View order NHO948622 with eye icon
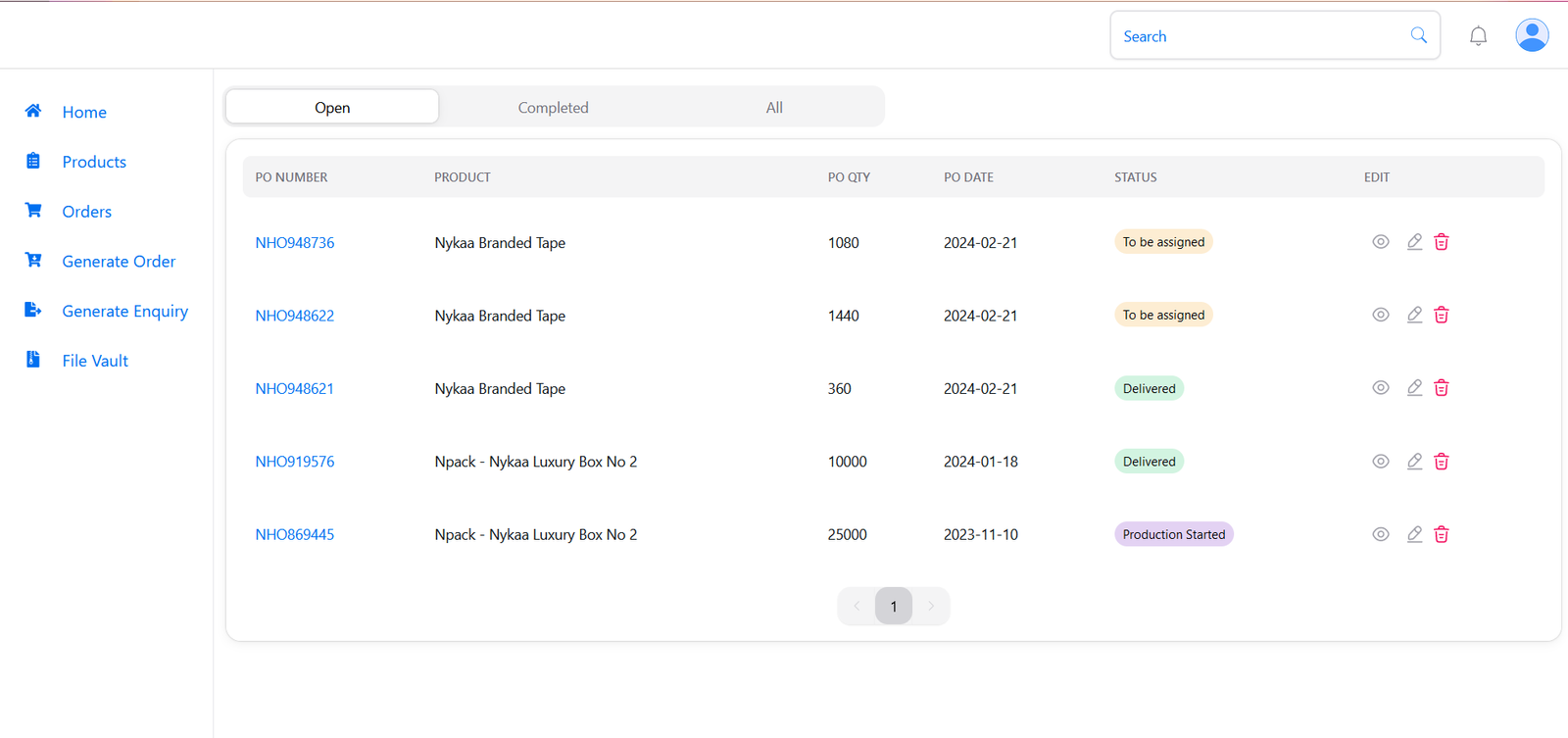 tap(1381, 315)
